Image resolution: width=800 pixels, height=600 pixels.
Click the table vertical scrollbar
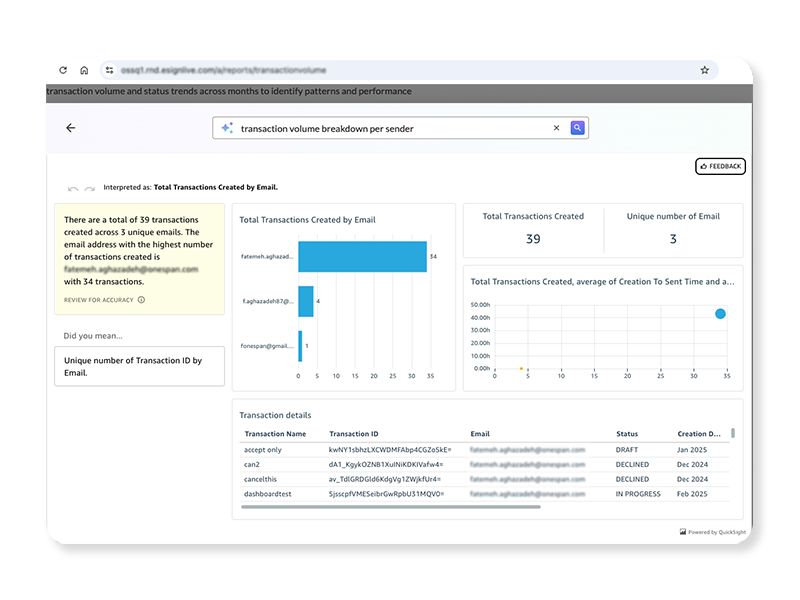[733, 434]
